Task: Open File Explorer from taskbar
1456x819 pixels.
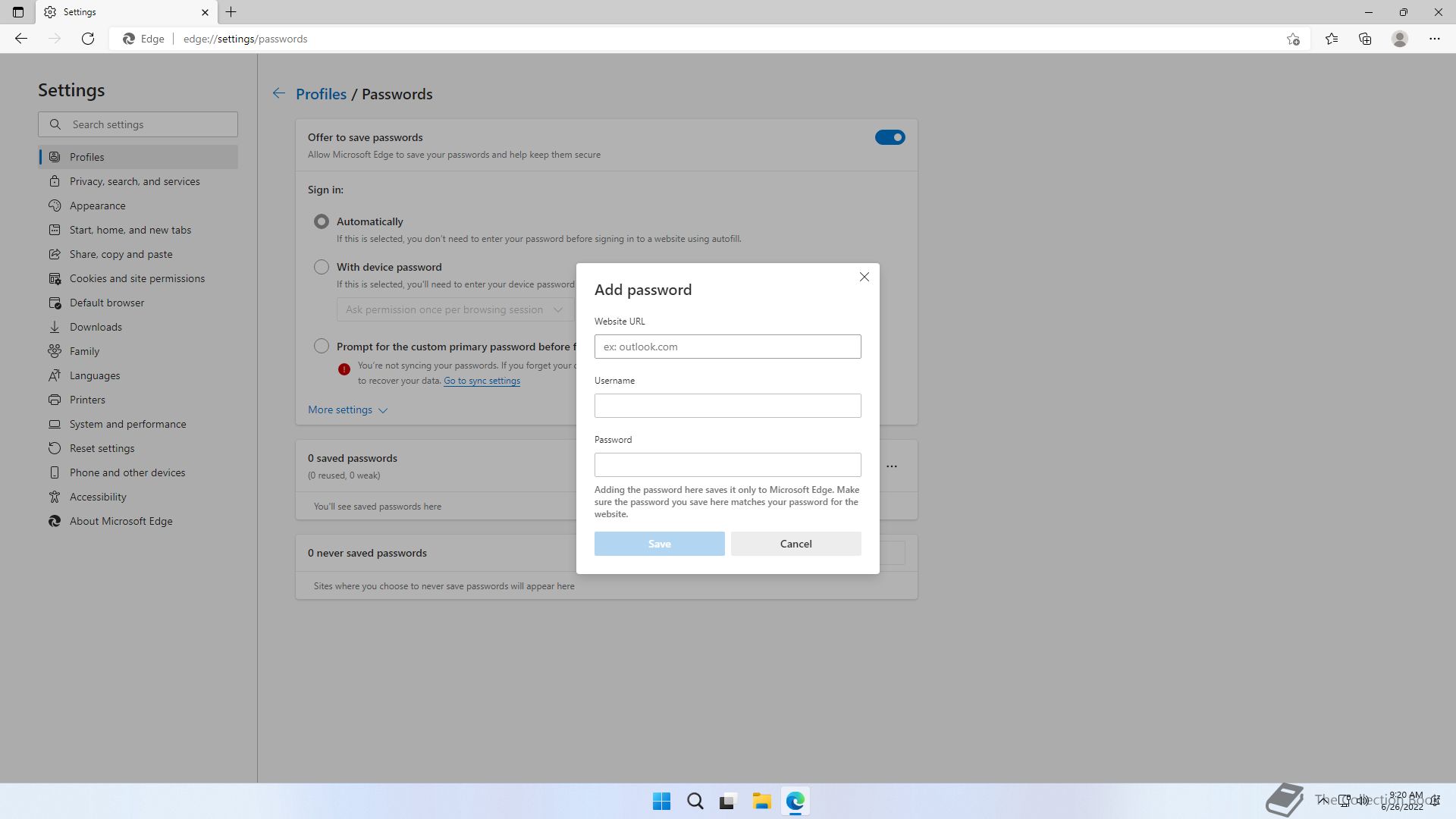Action: coord(761,802)
